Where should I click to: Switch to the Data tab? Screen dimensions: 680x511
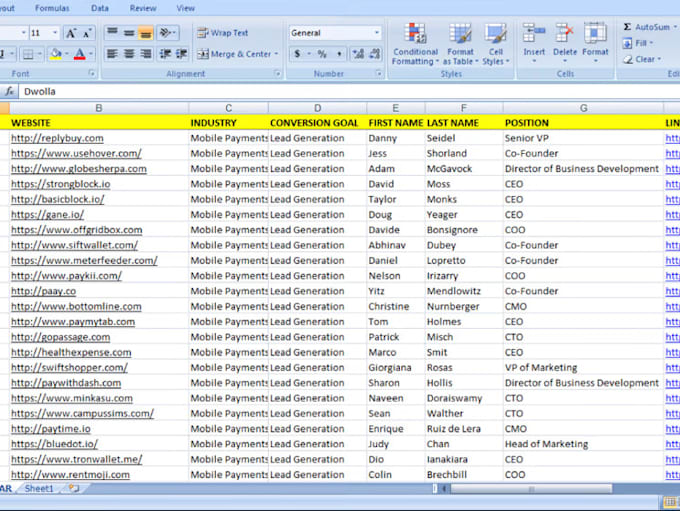pos(100,8)
